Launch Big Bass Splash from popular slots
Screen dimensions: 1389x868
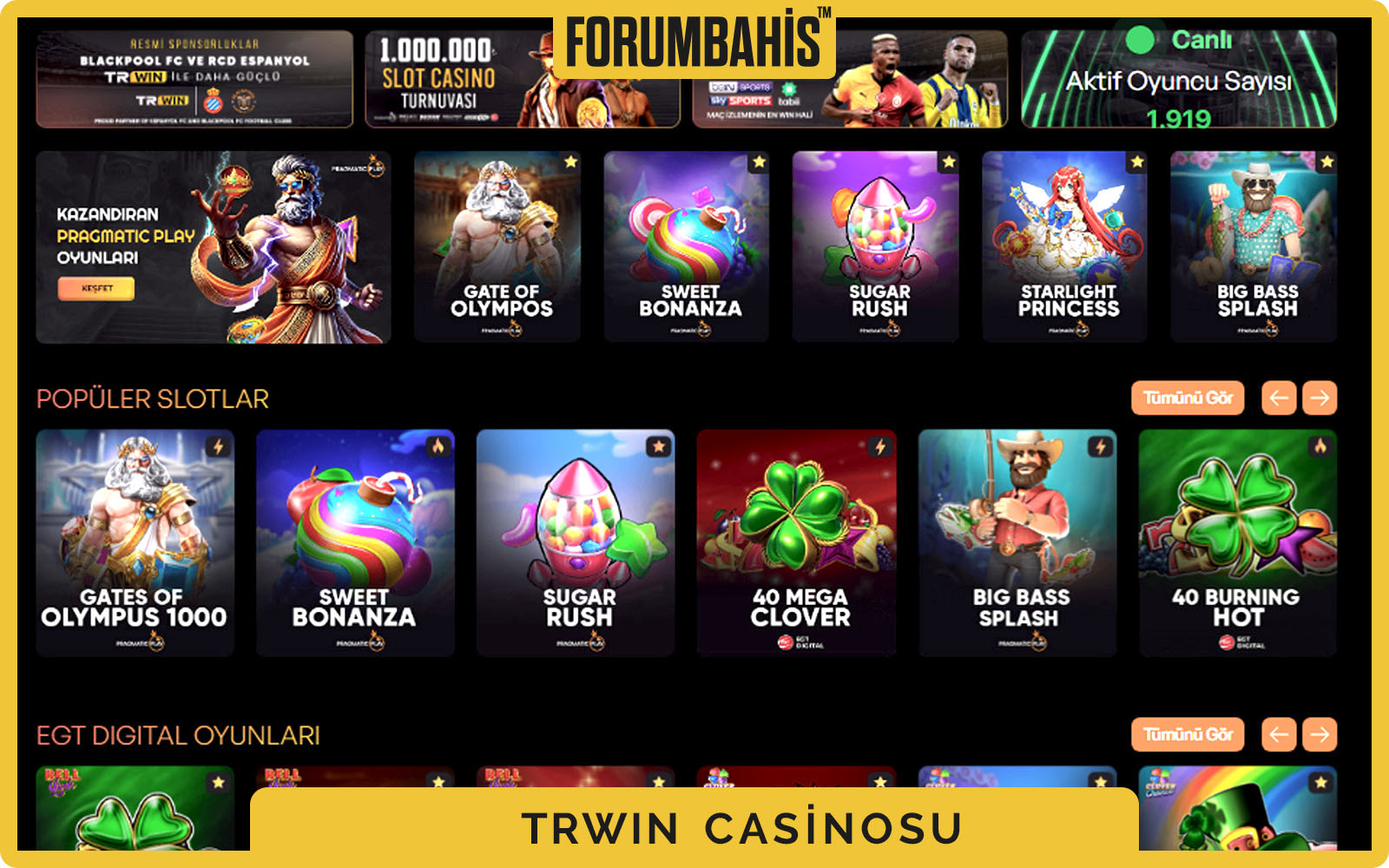[1017, 542]
